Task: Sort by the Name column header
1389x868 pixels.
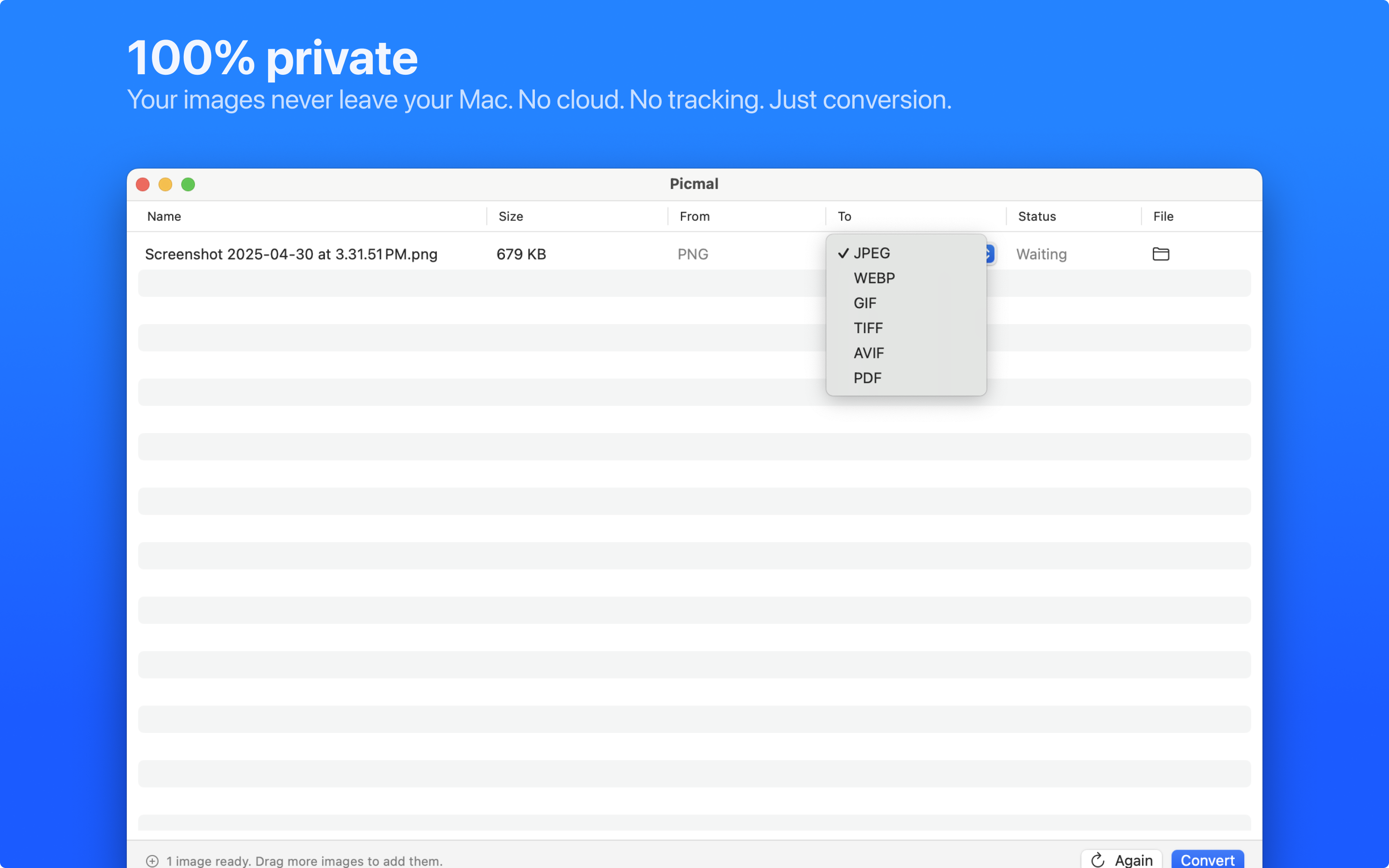Action: point(164,217)
